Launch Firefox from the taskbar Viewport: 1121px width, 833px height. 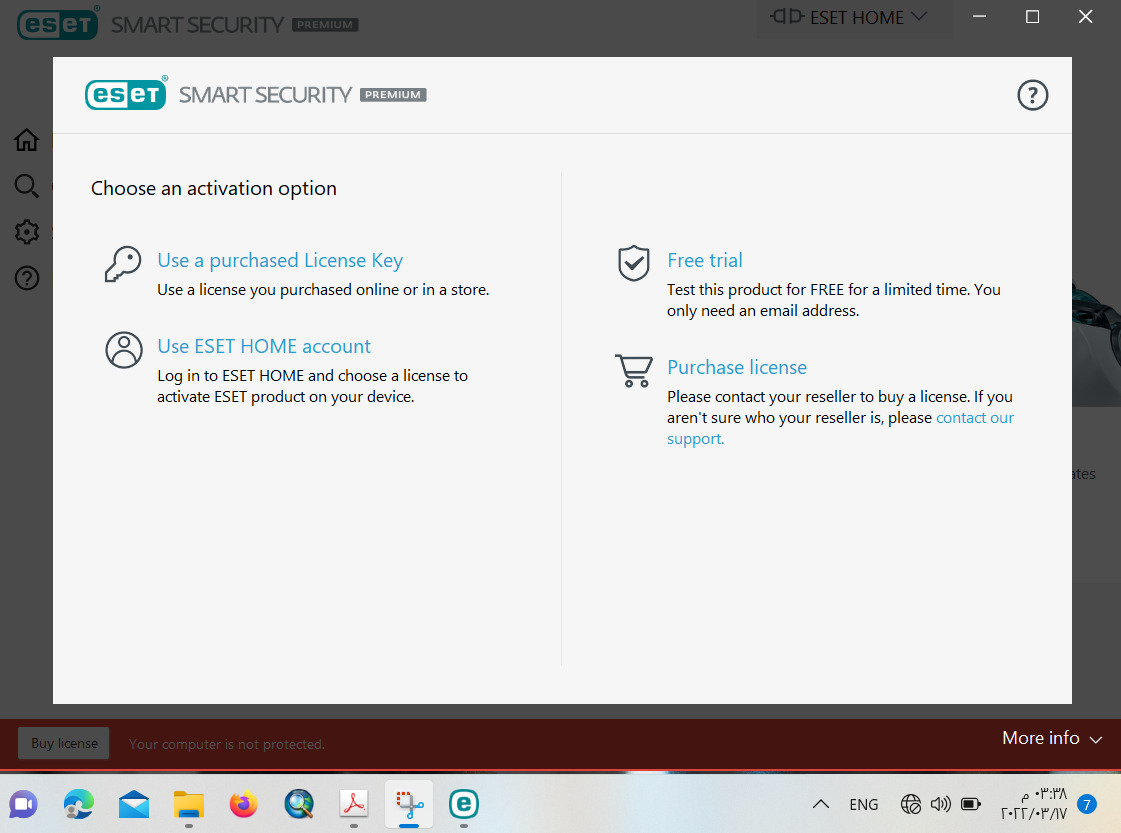[244, 804]
